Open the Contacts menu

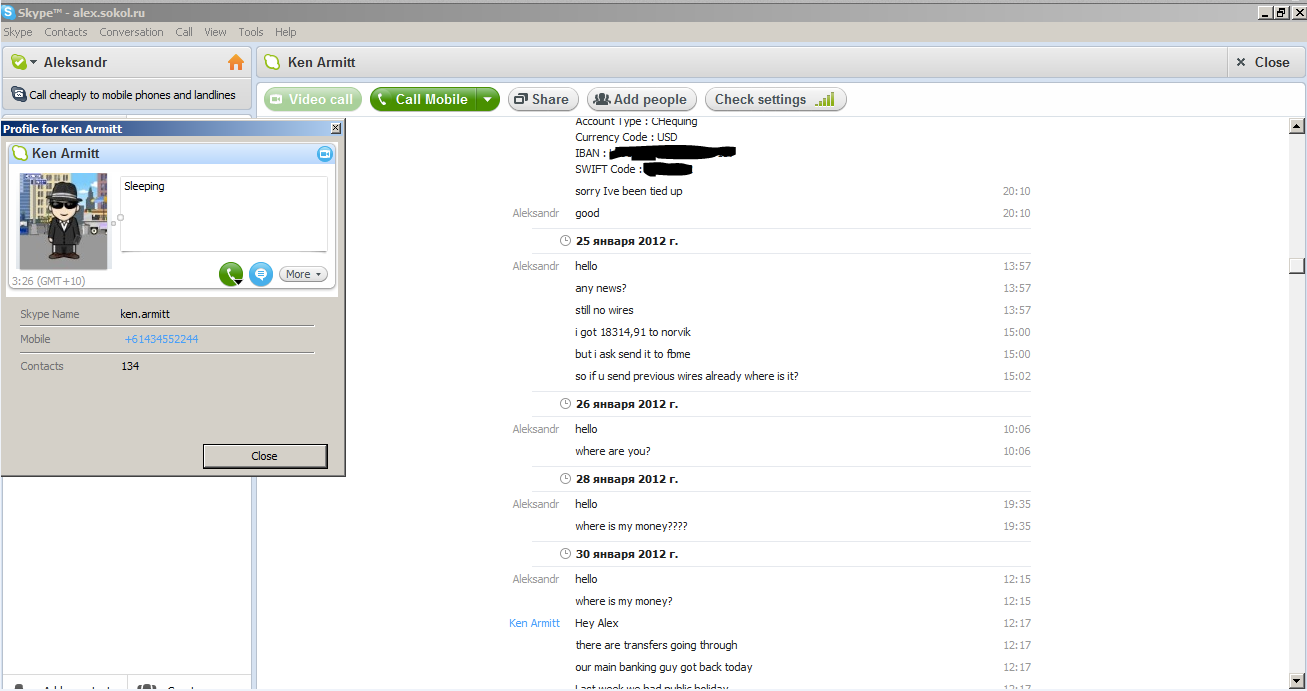66,32
